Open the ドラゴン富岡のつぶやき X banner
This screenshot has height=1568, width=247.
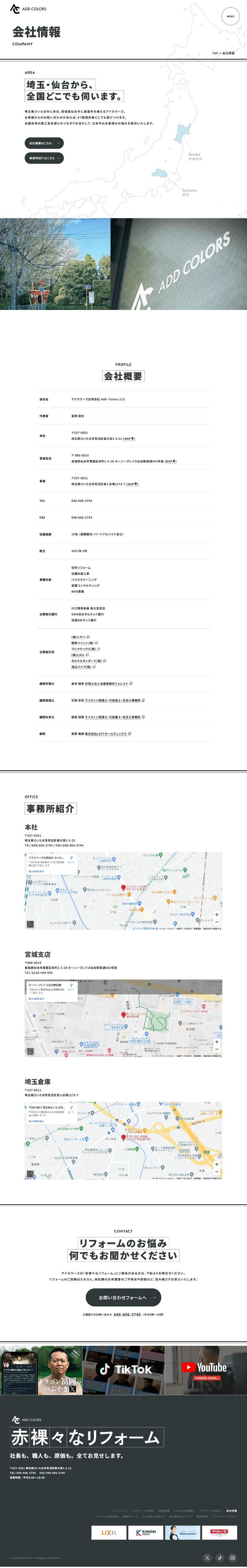41,1370
